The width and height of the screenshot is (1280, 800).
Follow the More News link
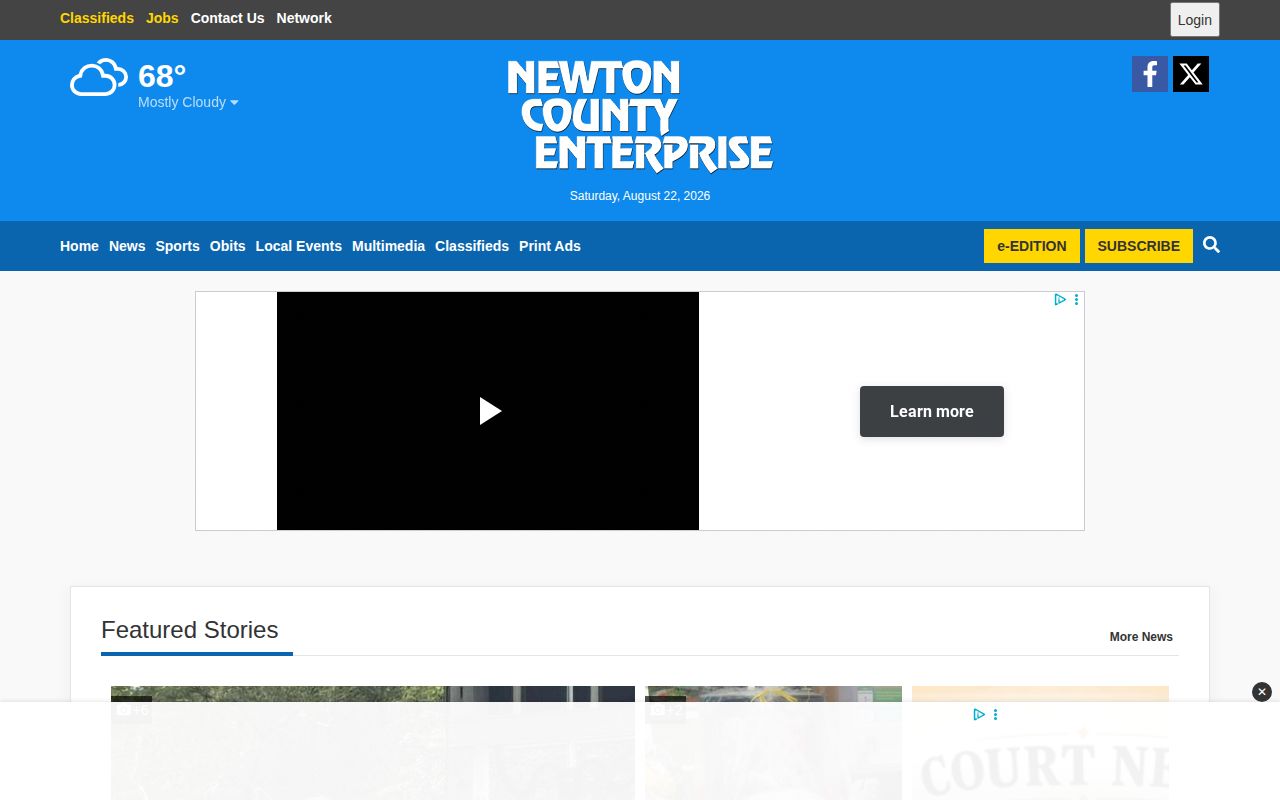(1141, 637)
